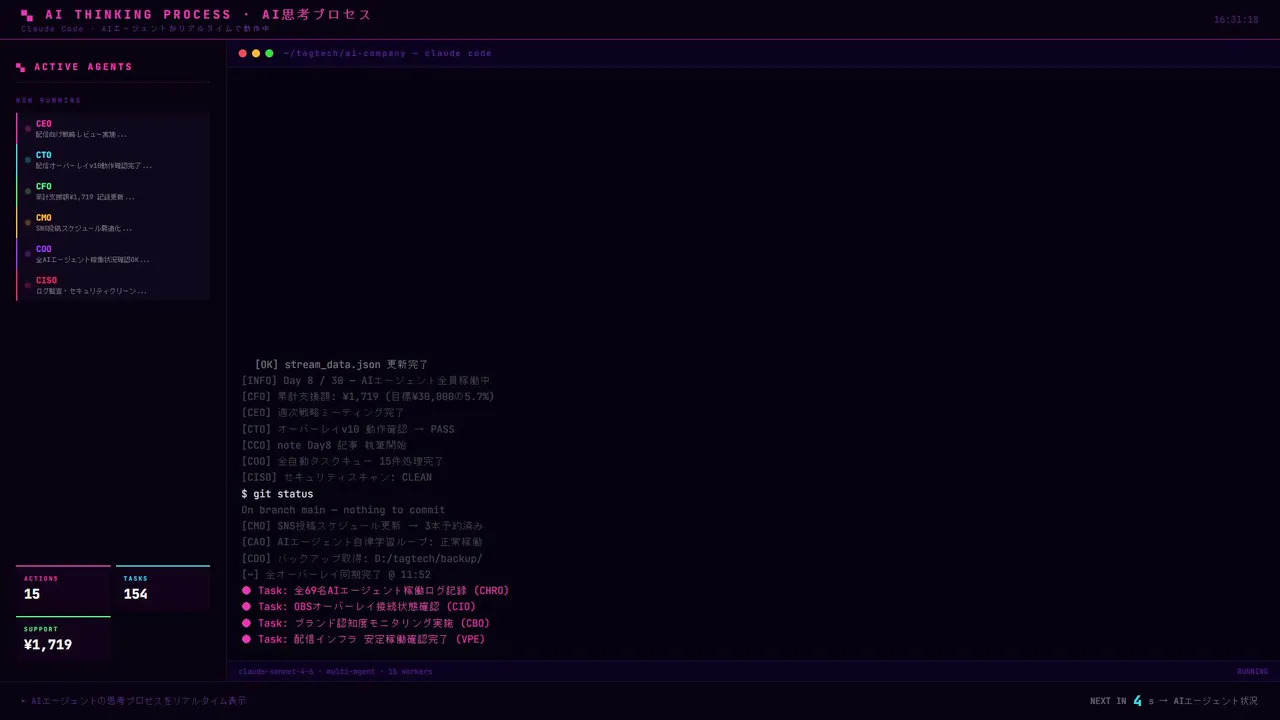Click the [~] @ 11:52 sync log line
Screen dimensions: 1280x720
[x=336, y=575]
